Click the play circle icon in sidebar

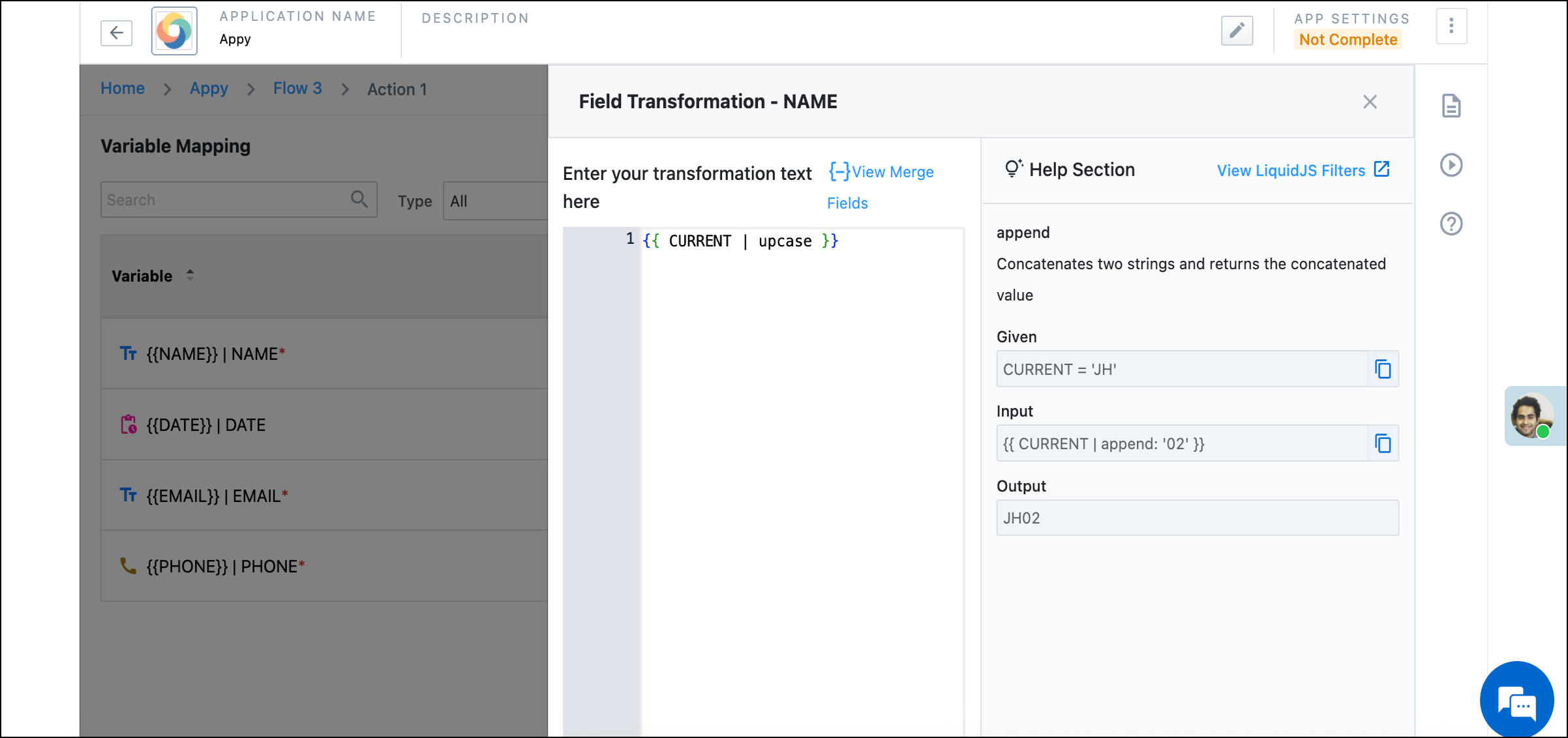point(1451,165)
